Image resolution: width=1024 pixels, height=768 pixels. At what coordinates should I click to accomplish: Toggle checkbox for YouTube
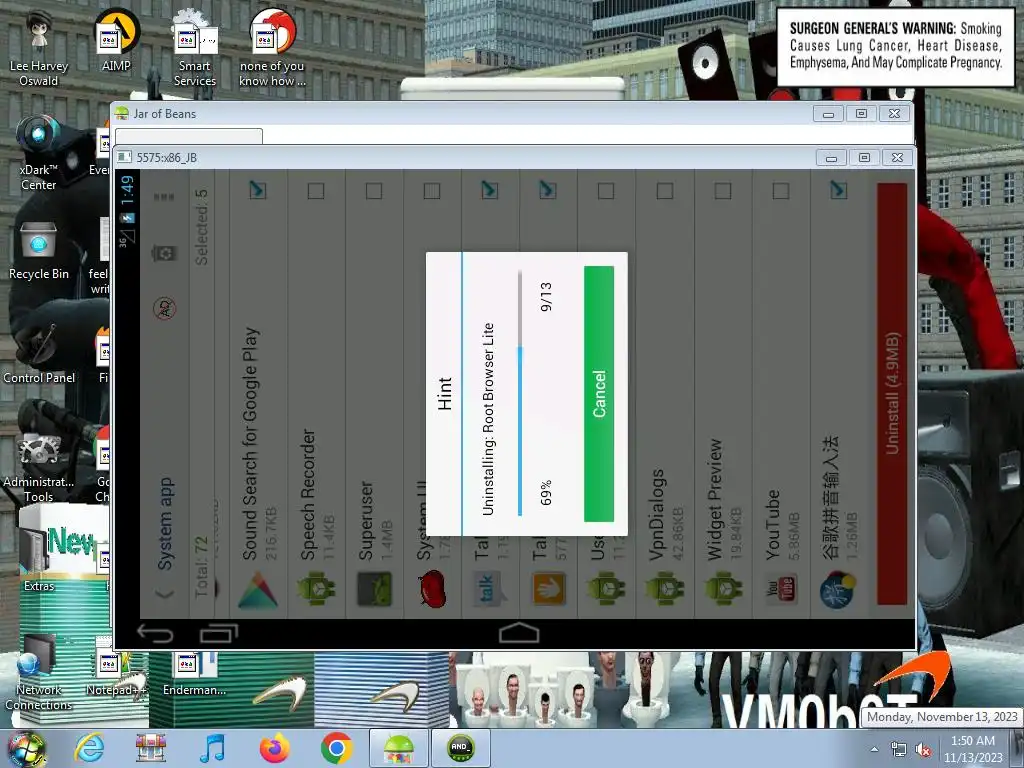pyautogui.click(x=781, y=191)
